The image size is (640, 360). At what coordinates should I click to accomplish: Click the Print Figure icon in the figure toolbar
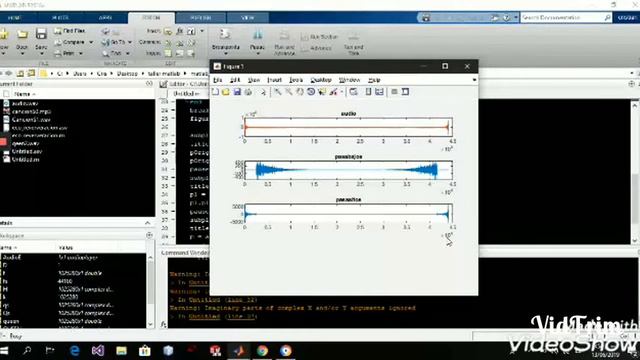pyautogui.click(x=248, y=92)
